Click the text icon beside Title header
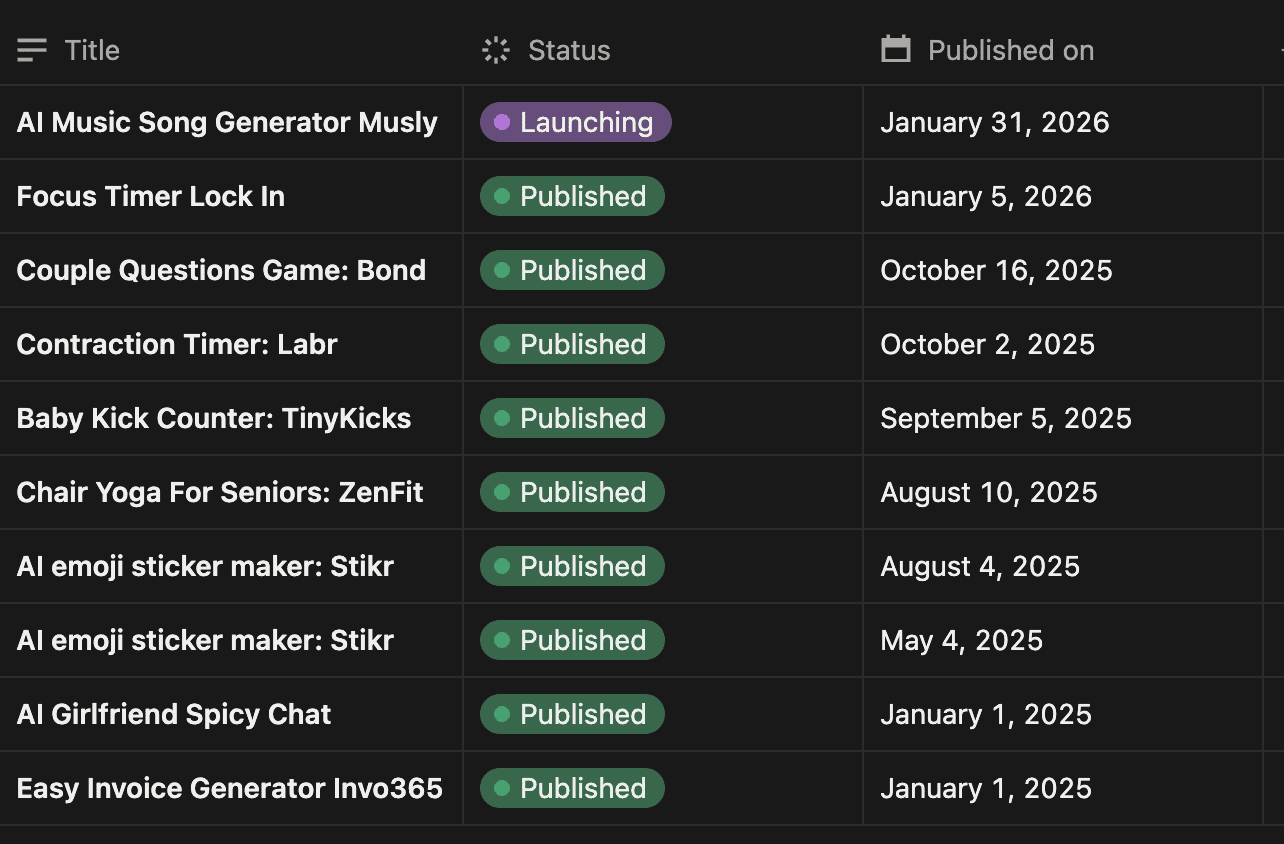Image resolution: width=1284 pixels, height=844 pixels. point(32,50)
